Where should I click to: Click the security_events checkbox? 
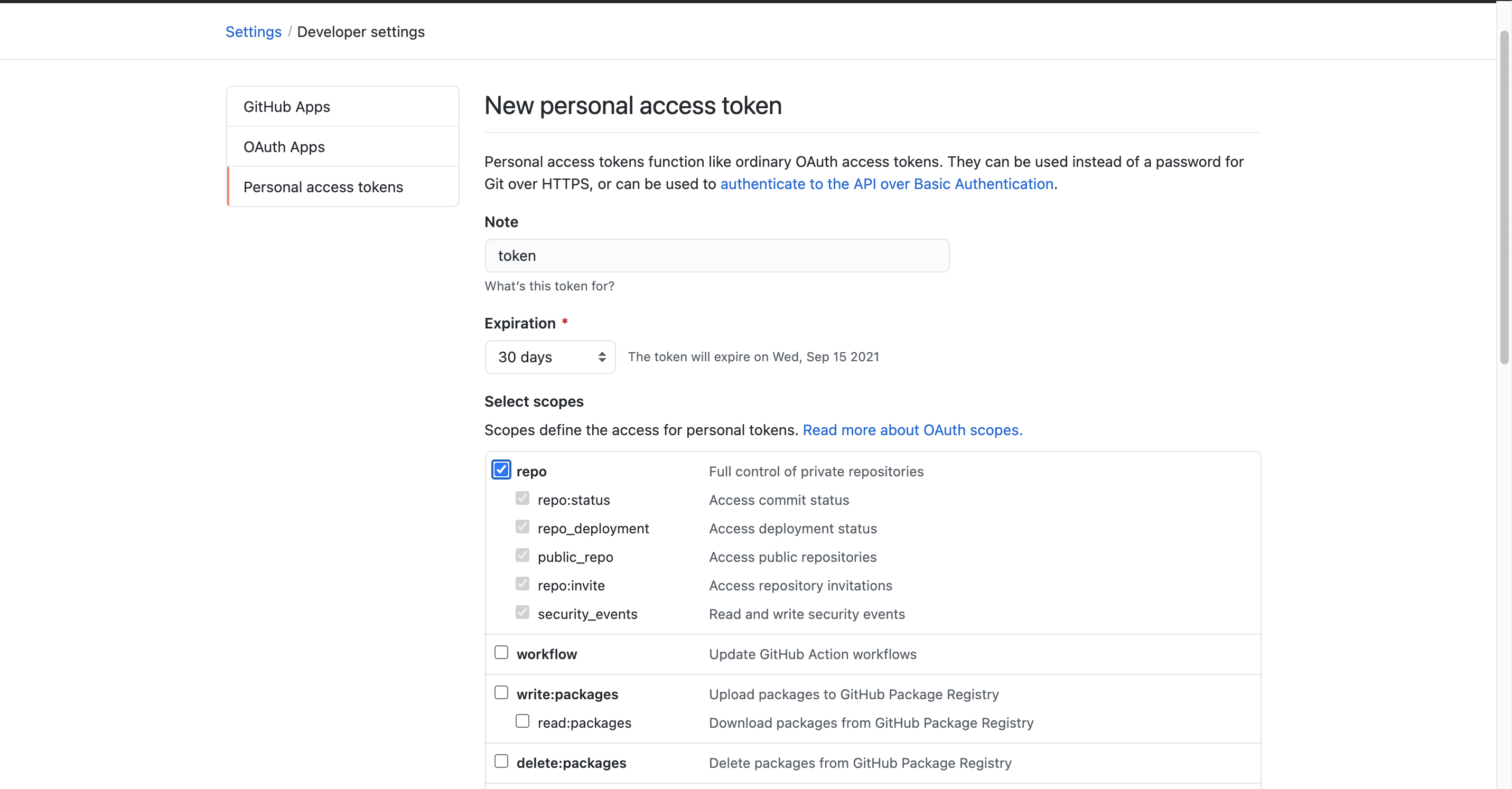click(x=522, y=613)
